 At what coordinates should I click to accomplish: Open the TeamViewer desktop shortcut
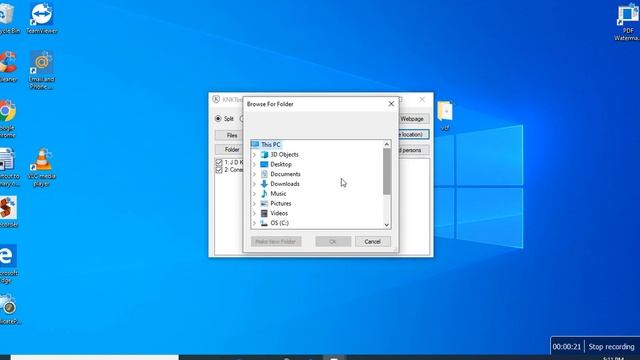(x=41, y=18)
